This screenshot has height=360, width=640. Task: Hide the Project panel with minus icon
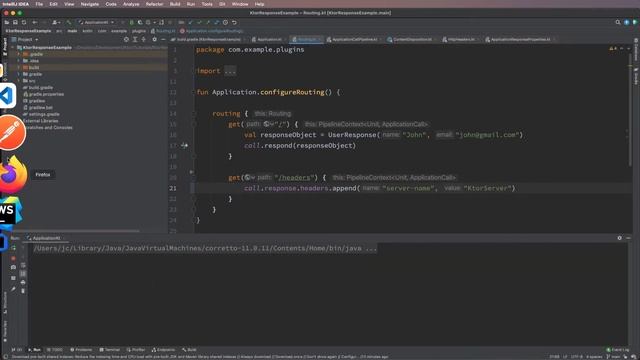163,39
